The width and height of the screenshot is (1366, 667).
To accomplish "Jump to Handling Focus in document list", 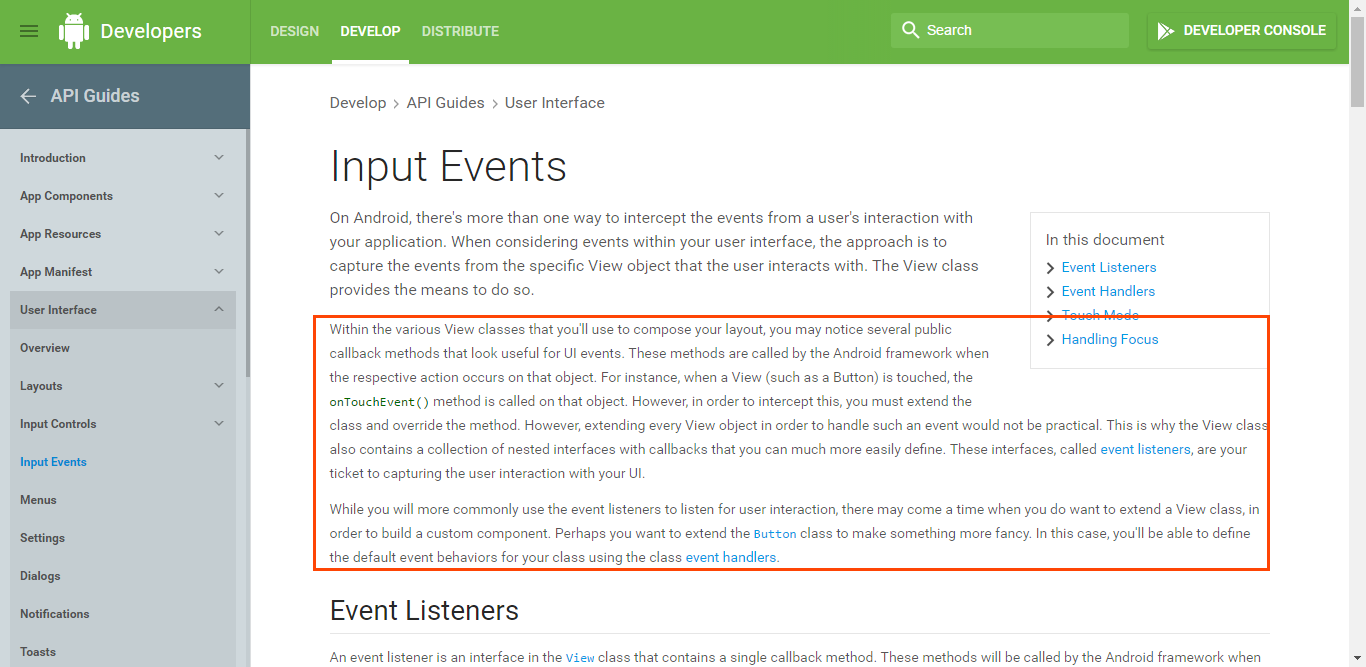I will (1110, 339).
